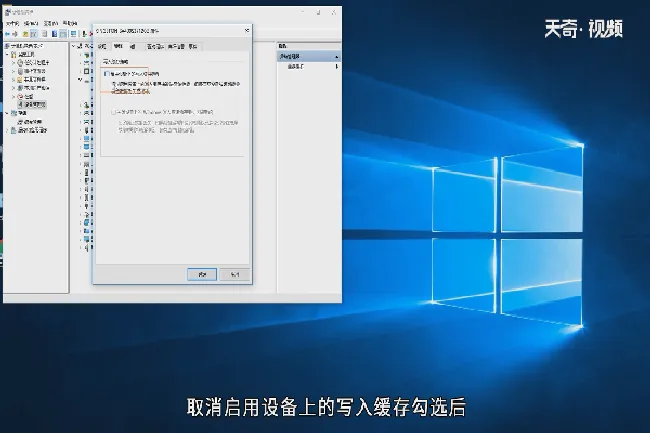Open the View menu in Computer Management
Viewport: 650px width, 433px height.
pos(51,23)
